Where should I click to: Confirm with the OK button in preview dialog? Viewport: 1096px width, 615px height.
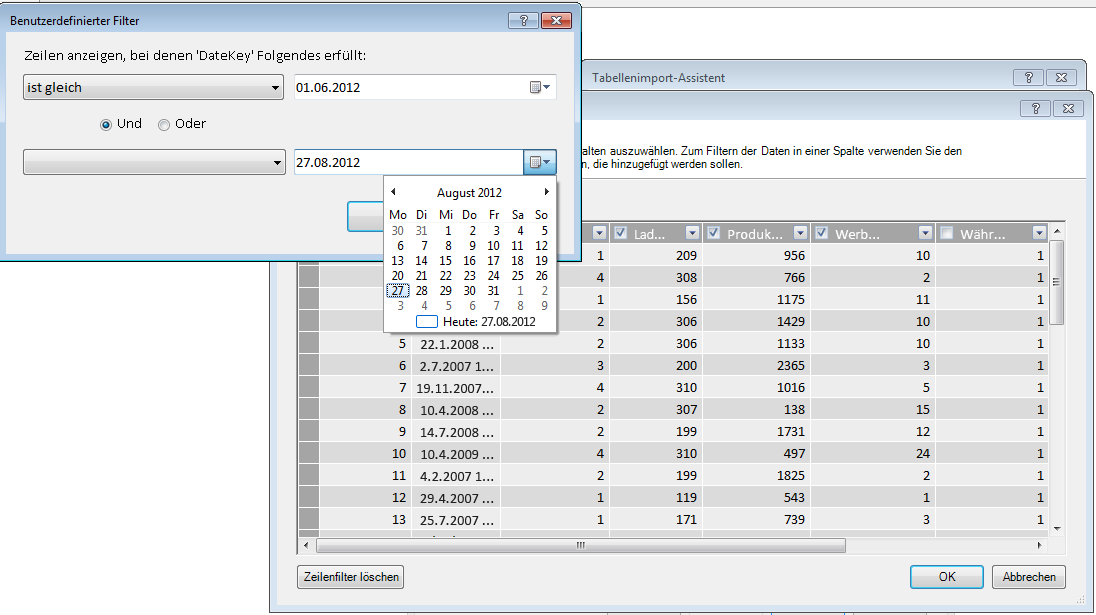point(946,577)
